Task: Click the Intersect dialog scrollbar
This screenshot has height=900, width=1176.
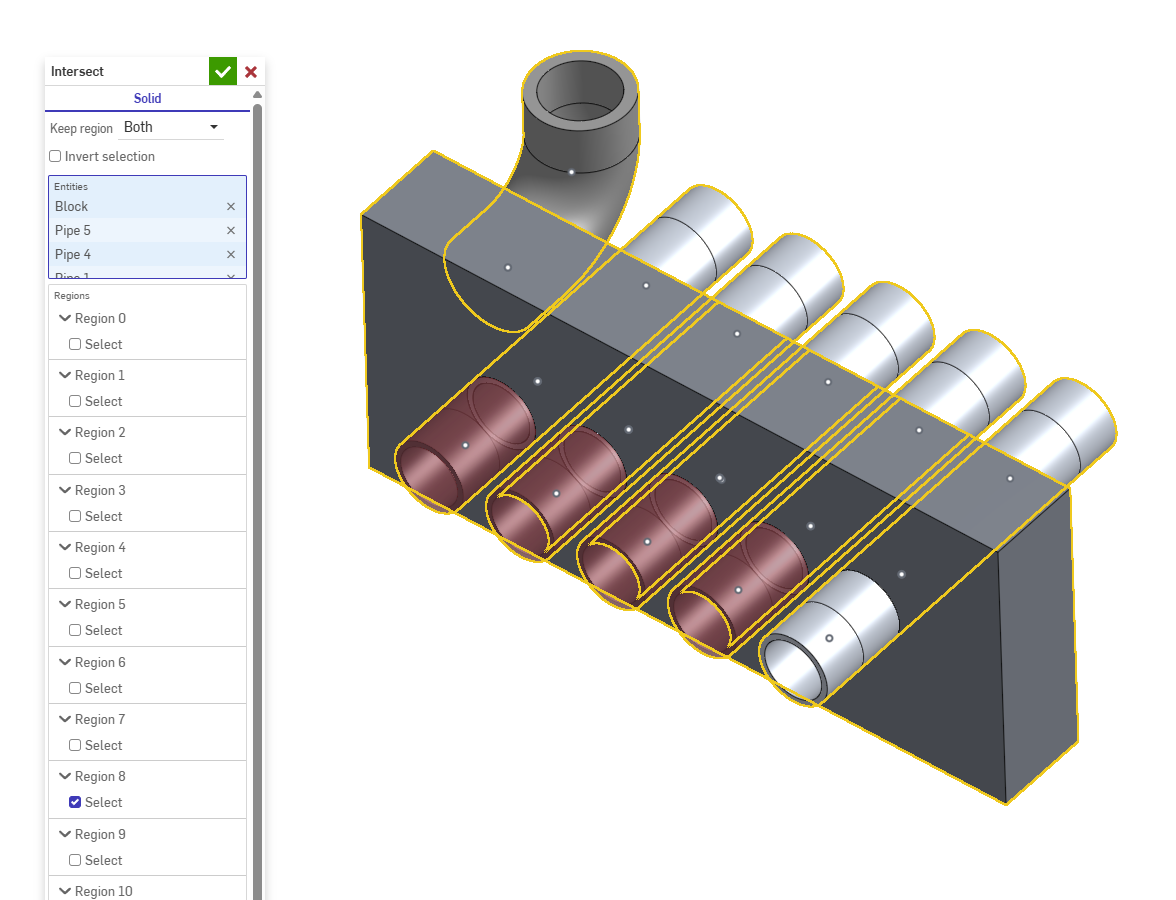Action: point(257,501)
